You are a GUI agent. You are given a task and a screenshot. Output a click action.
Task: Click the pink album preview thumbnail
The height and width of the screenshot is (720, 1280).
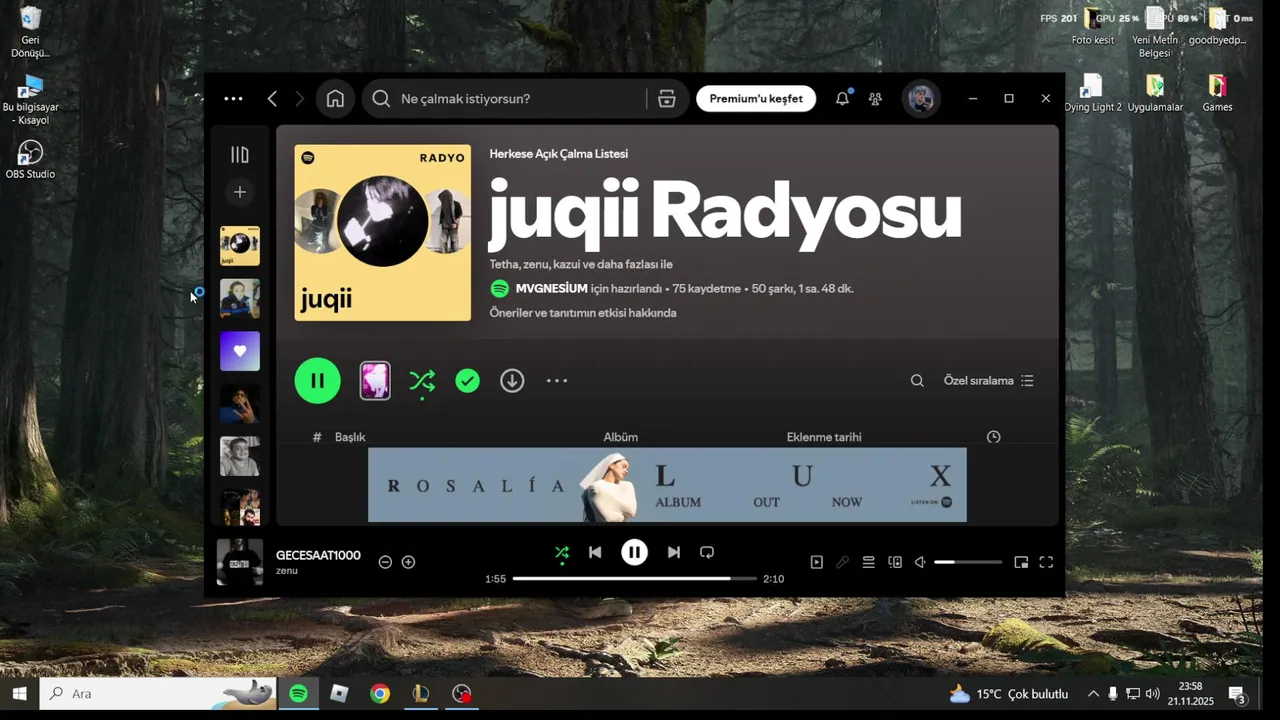pos(375,381)
